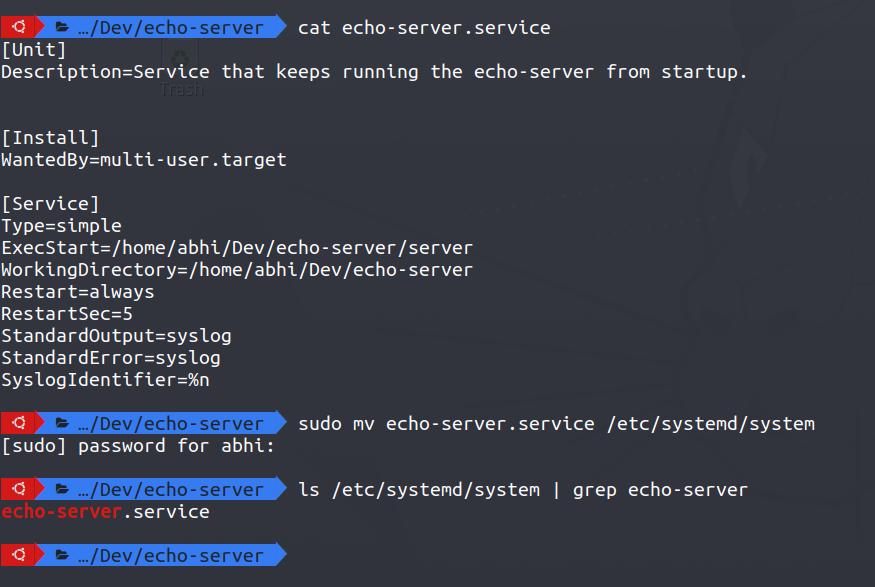Click the [sudo] password for abhi line
Image resolution: width=875 pixels, height=587 pixels.
coord(137,445)
